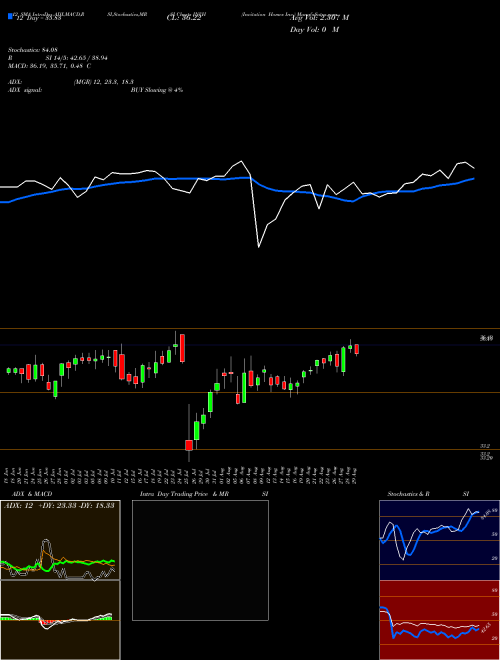Select the 'Stochastics: 84.08' reading
The image size is (500, 660).
pos(33,50)
